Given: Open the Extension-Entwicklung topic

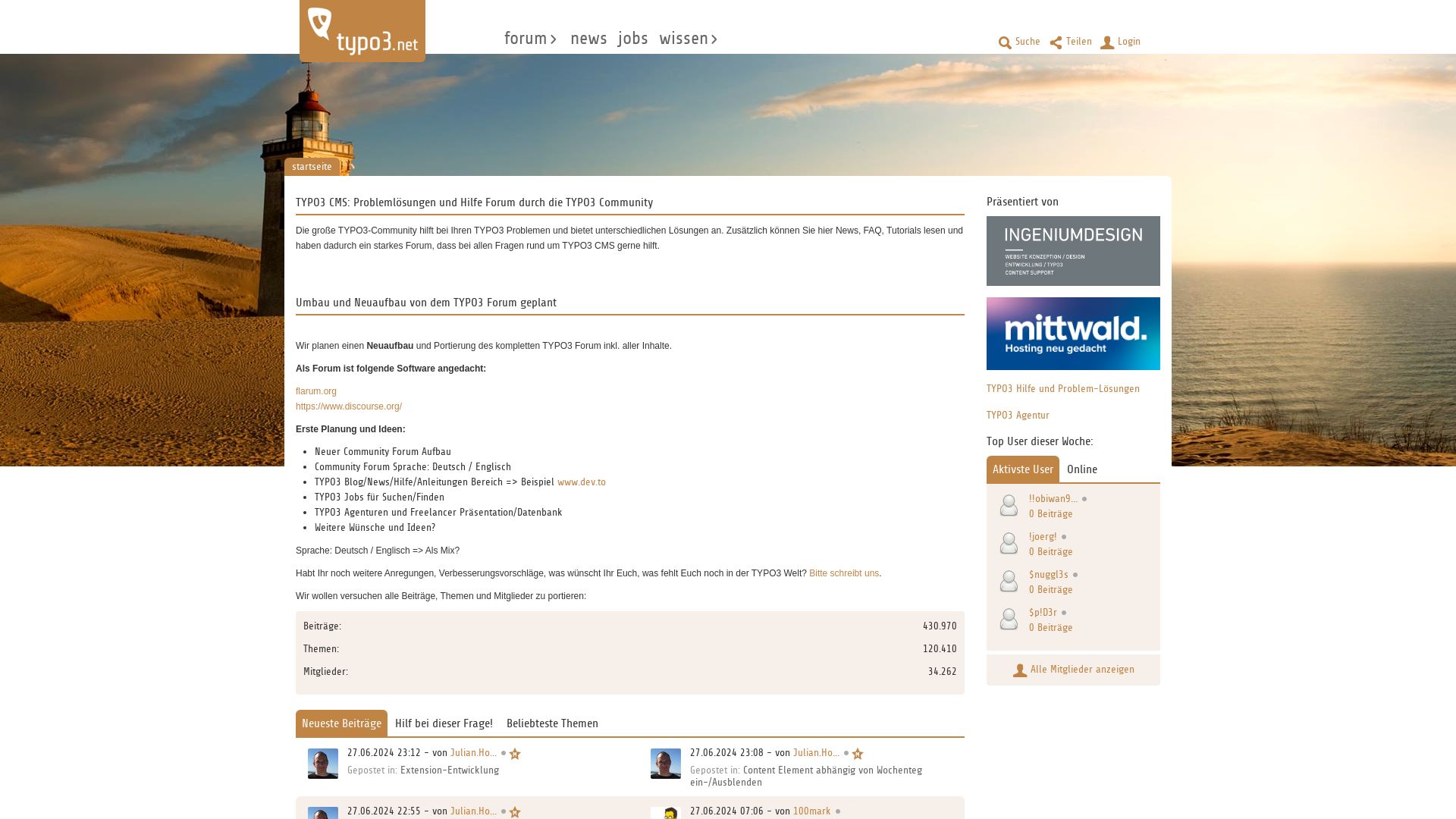Looking at the screenshot, I should [x=450, y=770].
